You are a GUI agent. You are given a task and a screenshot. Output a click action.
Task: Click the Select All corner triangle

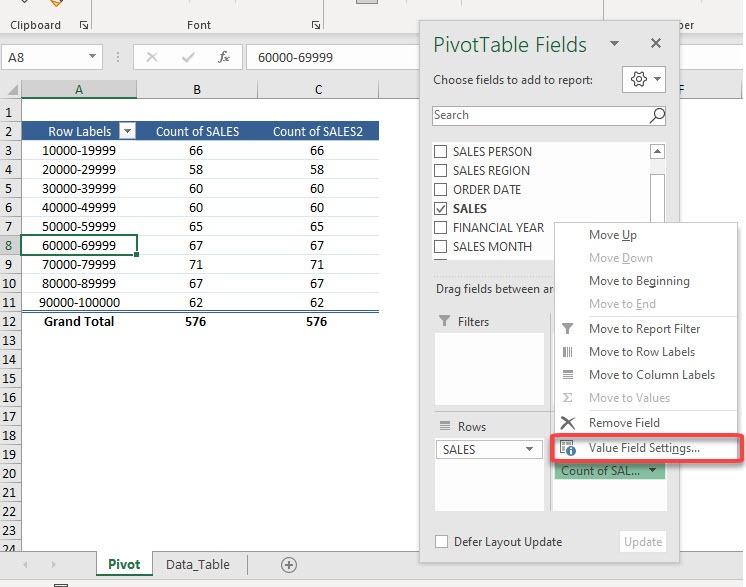coord(13,89)
